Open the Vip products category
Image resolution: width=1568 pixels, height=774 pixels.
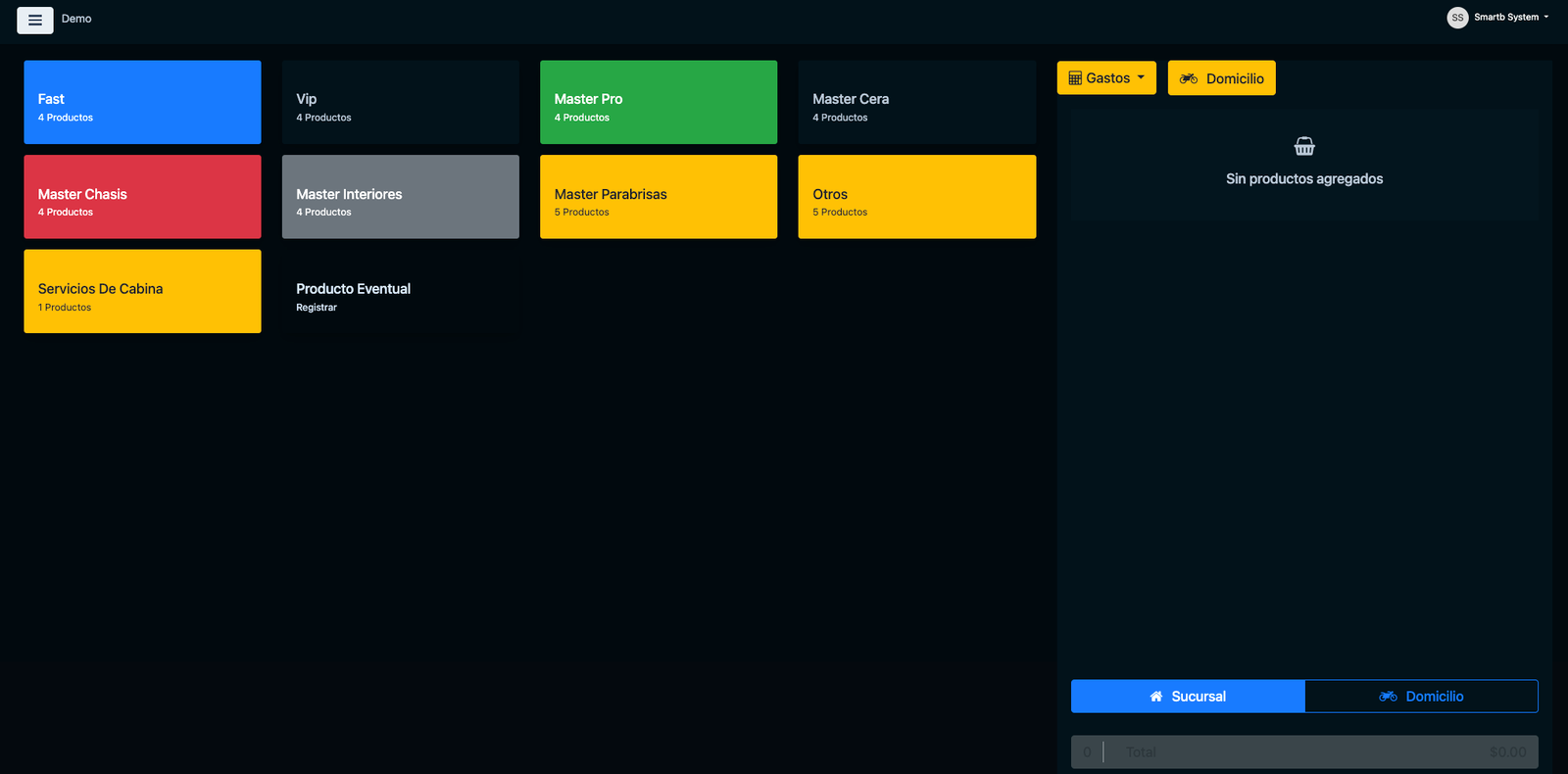tap(401, 102)
